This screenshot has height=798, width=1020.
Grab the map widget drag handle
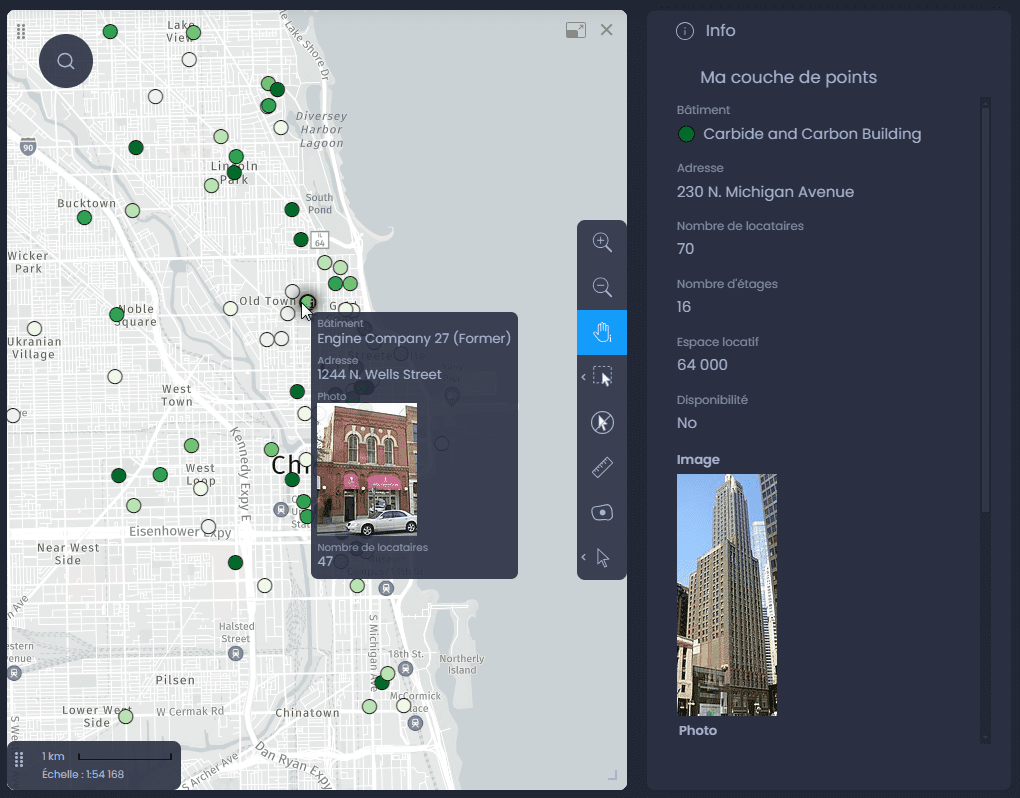[x=21, y=31]
